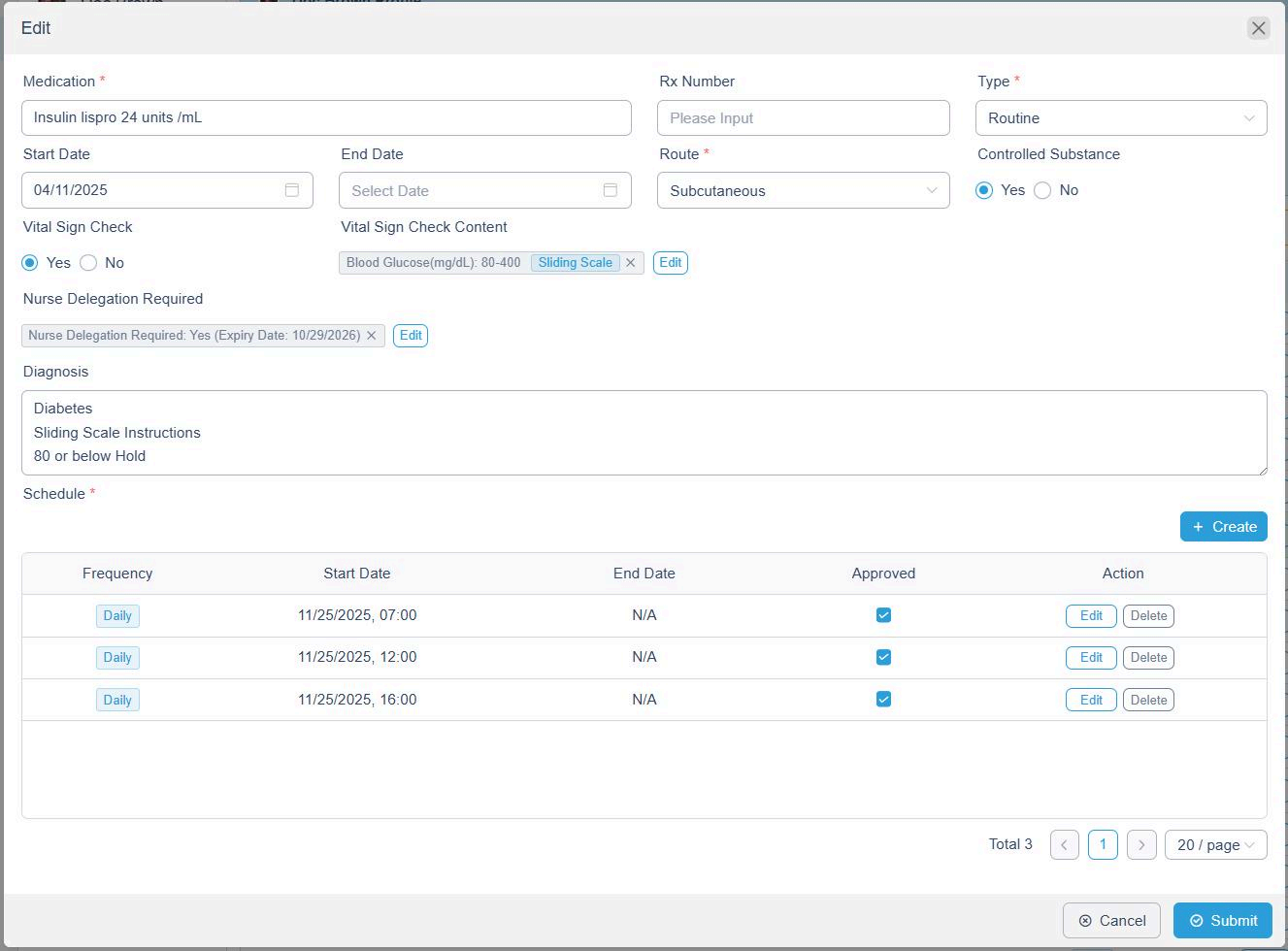Viewport: 1288px width, 951px height.
Task: Focus the Rx Number input field
Action: point(803,118)
